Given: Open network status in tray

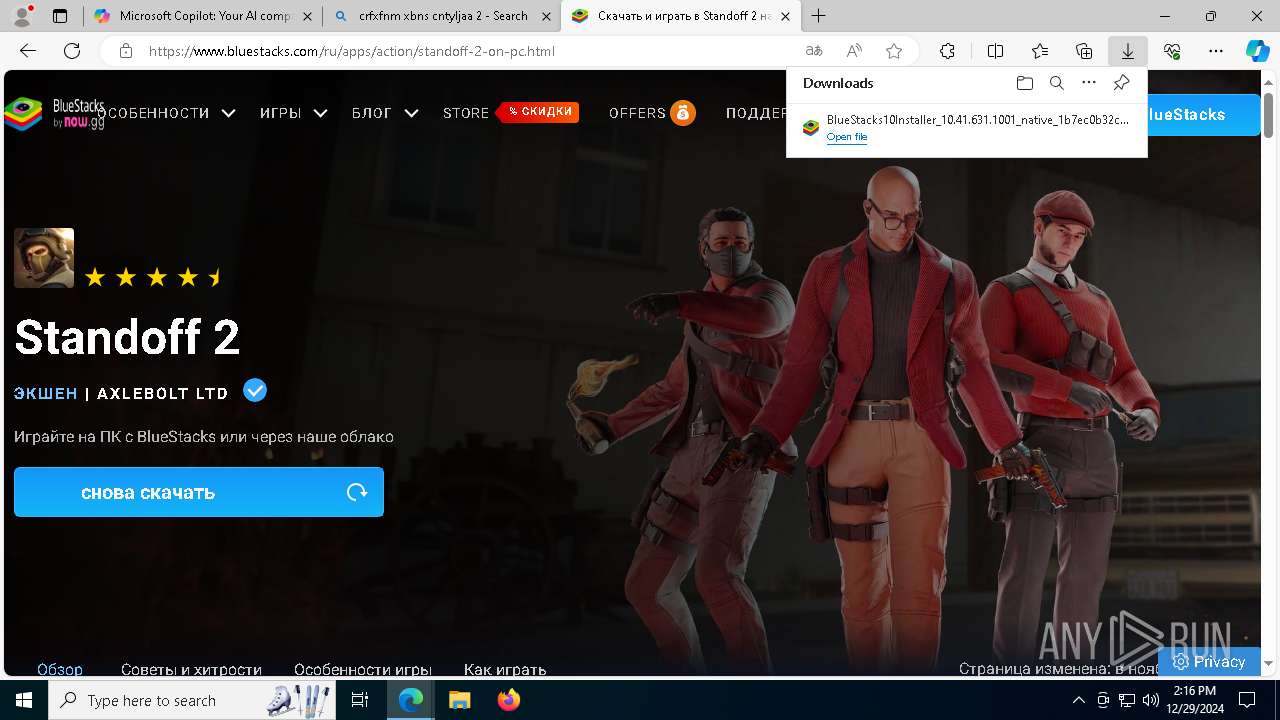Looking at the screenshot, I should pyautogui.click(x=1127, y=700).
